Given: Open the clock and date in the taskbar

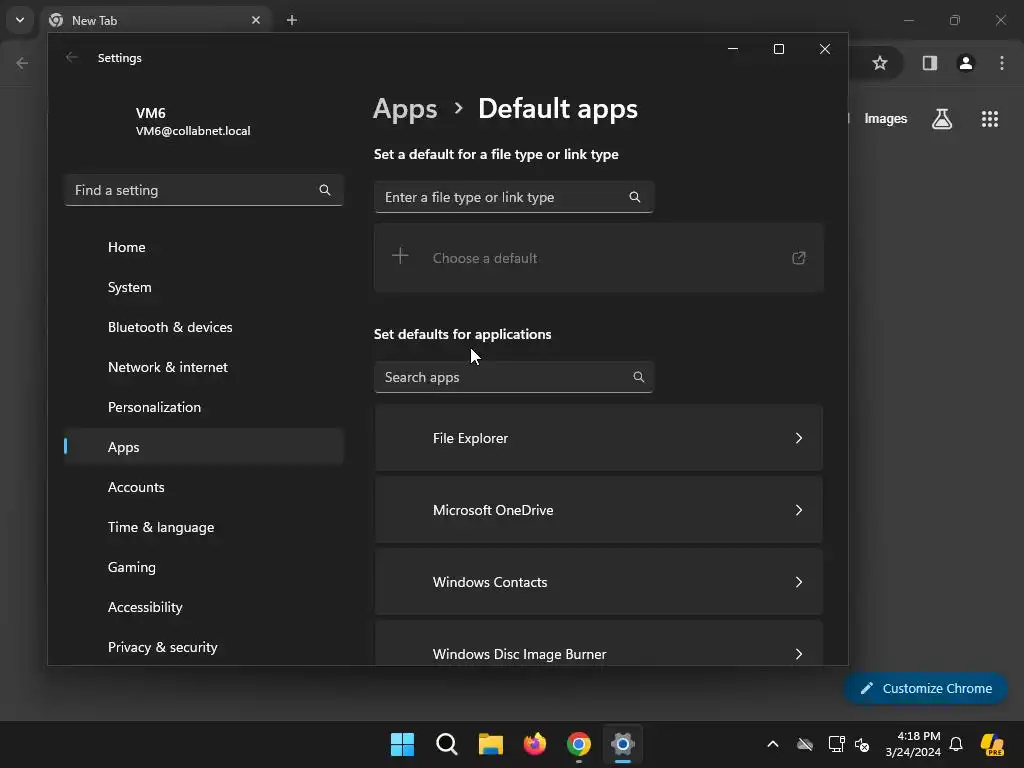Looking at the screenshot, I should pyautogui.click(x=913, y=744).
